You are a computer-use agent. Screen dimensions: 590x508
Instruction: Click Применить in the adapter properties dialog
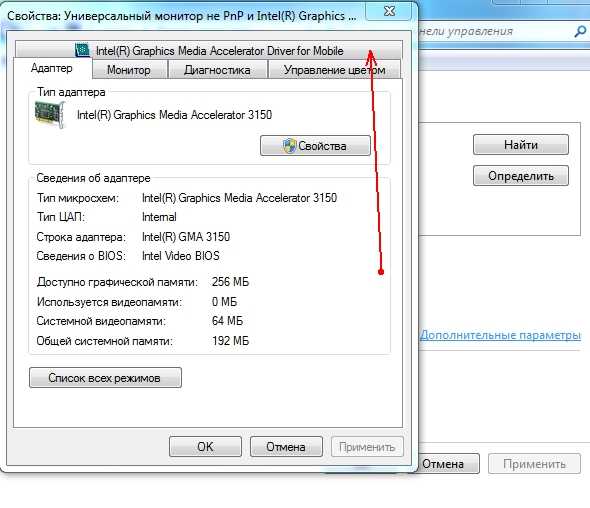click(x=367, y=447)
